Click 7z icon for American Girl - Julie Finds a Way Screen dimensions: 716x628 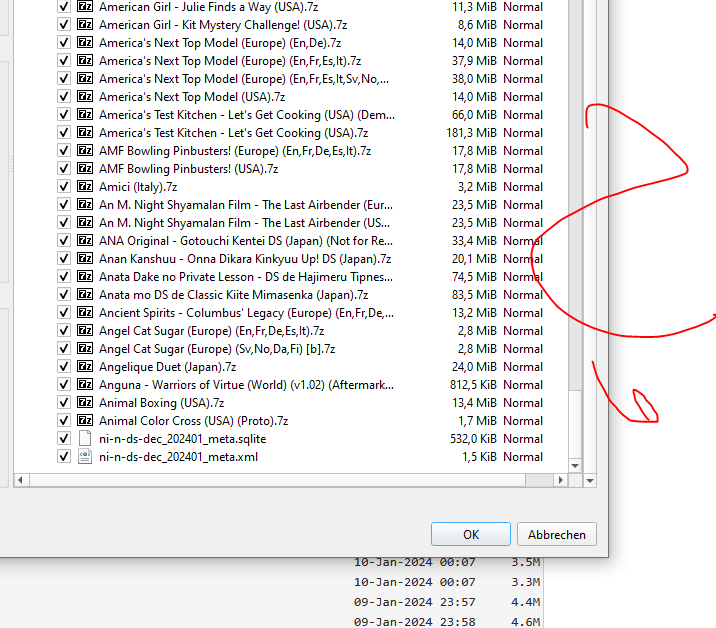pyautogui.click(x=85, y=6)
